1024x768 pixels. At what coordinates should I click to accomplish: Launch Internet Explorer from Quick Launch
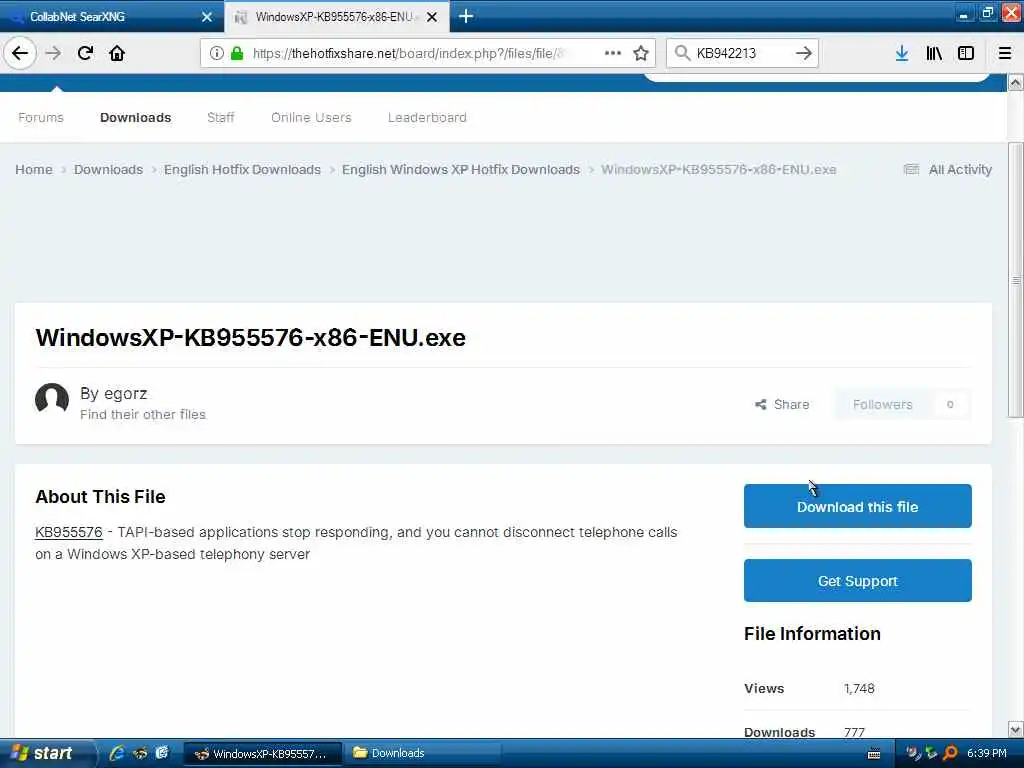117,753
